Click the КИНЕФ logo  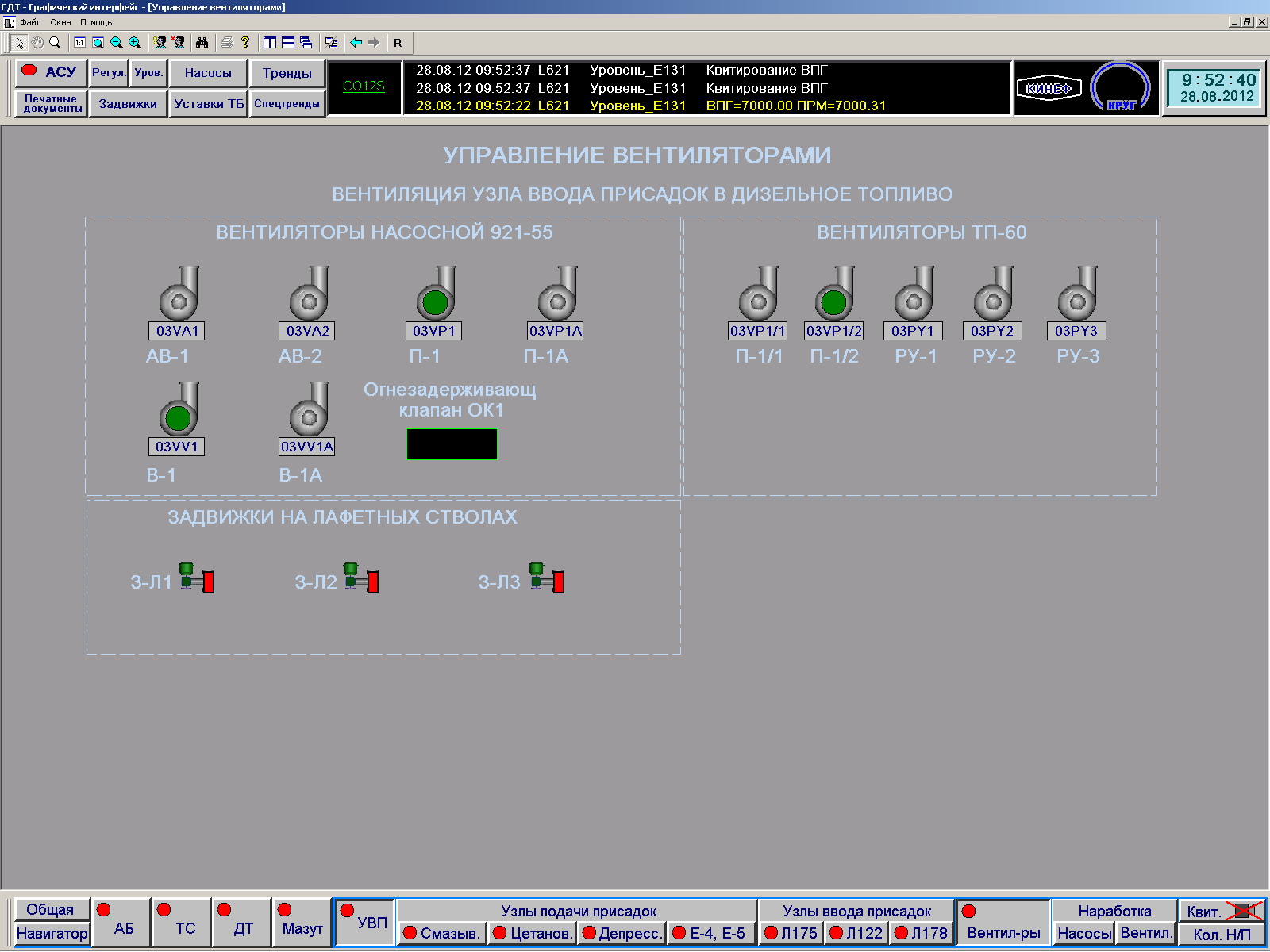1049,88
